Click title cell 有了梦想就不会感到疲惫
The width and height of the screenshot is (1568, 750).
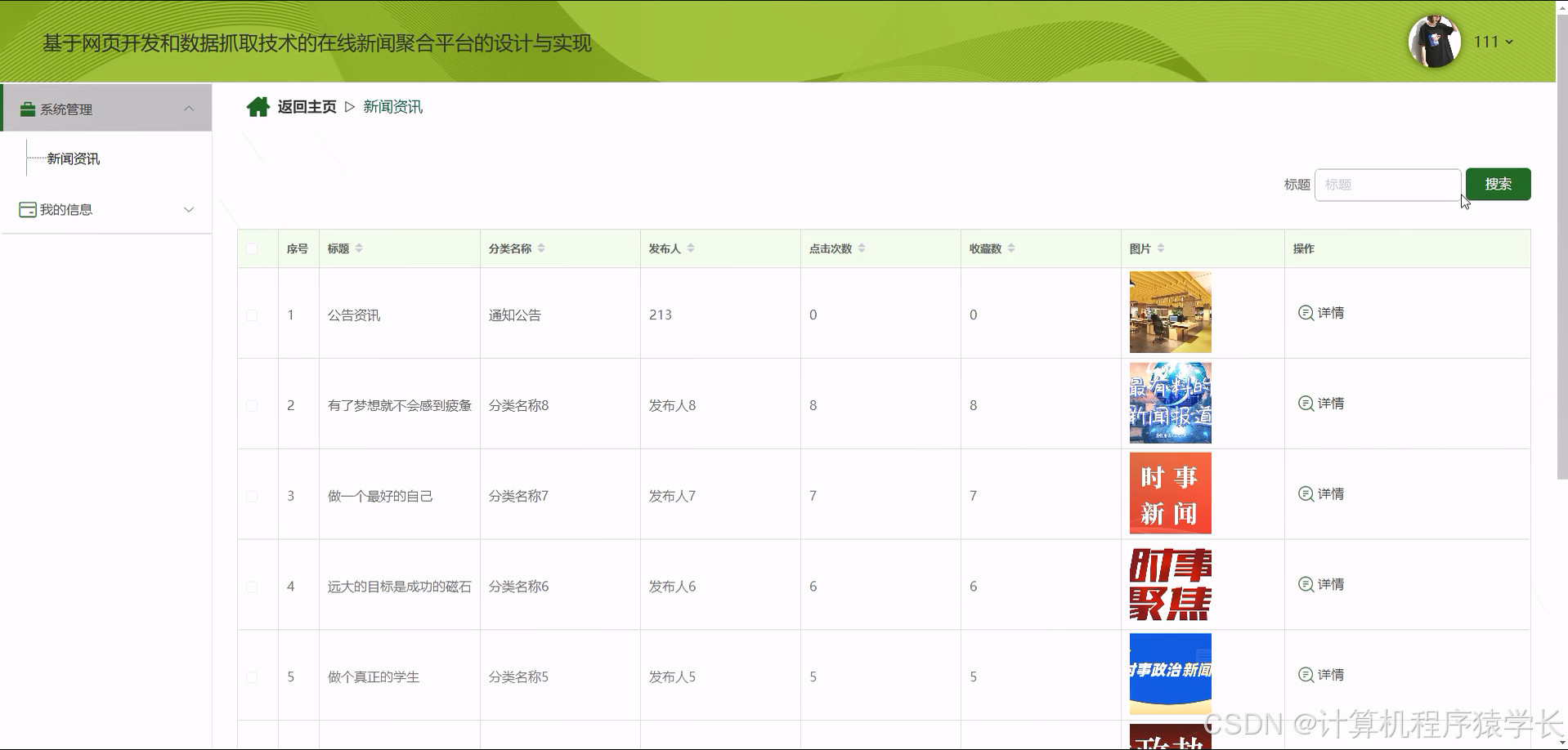400,406
